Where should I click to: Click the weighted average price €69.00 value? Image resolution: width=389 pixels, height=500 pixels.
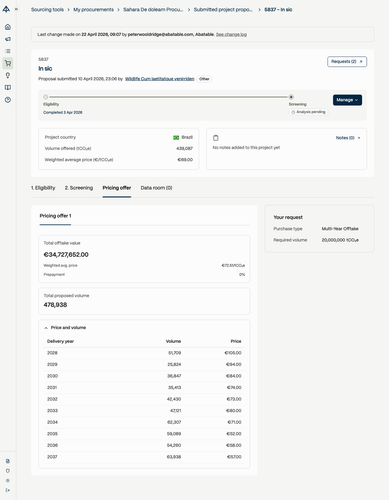[x=185, y=160]
